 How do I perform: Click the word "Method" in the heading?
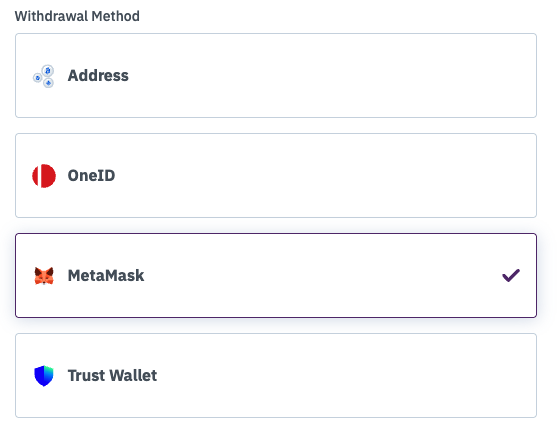(x=116, y=16)
